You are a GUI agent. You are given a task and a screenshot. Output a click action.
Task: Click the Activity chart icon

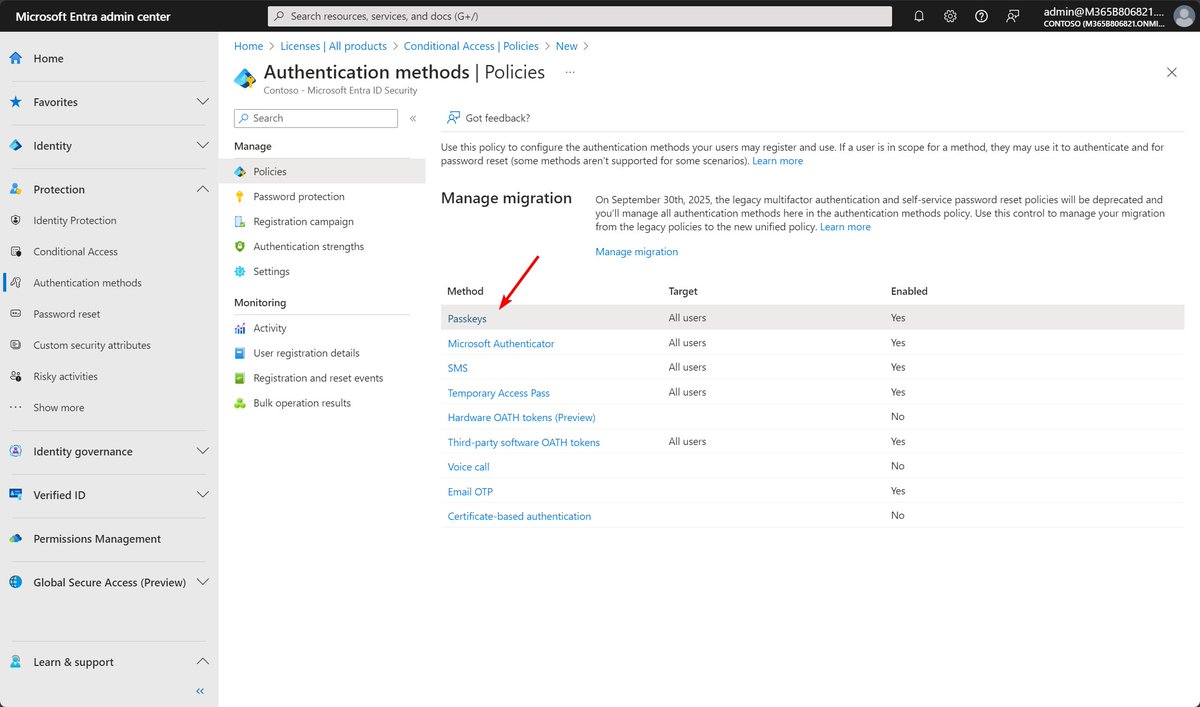[240, 328]
